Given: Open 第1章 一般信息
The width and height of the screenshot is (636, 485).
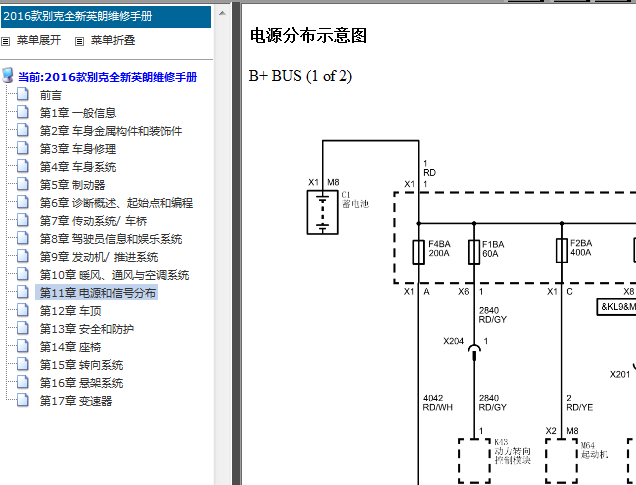Looking at the screenshot, I should [x=78, y=113].
